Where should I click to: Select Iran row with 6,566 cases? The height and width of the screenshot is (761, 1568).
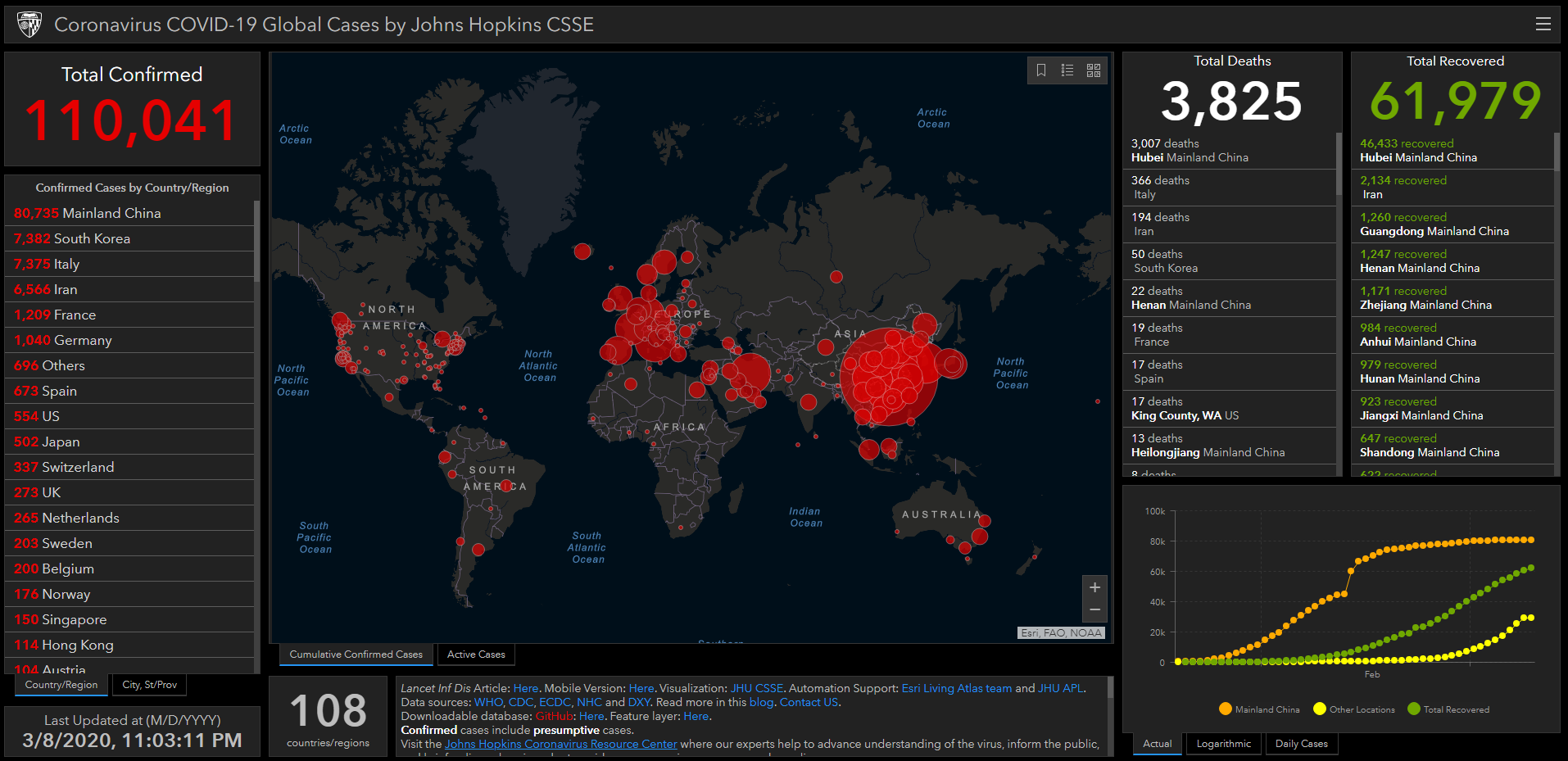pyautogui.click(x=131, y=289)
